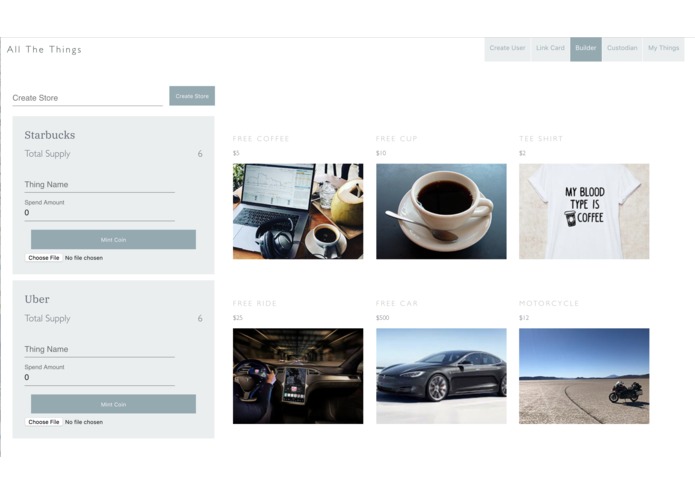
Task: Click Mint Coin in Starbucks card
Action: [113, 240]
